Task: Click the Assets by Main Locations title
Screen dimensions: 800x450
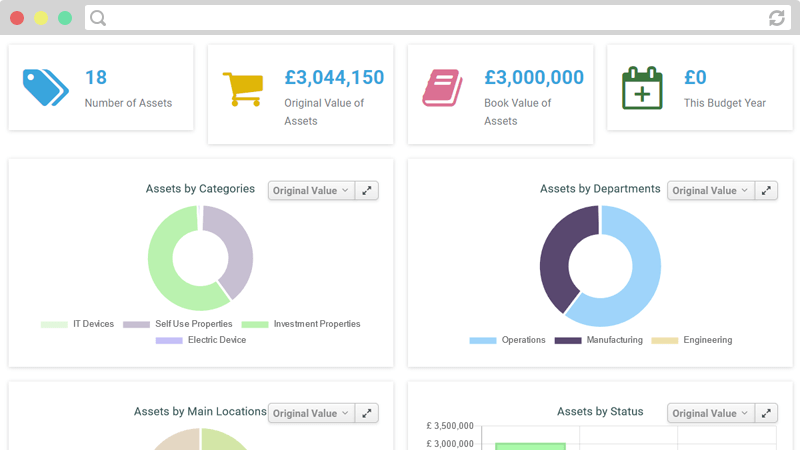Action: (200, 411)
